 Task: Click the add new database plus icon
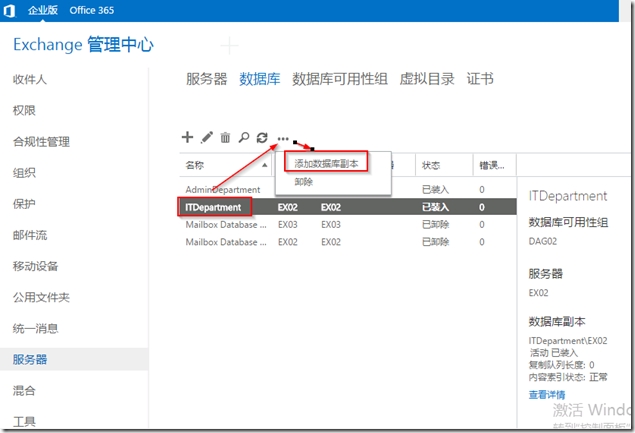(x=187, y=137)
